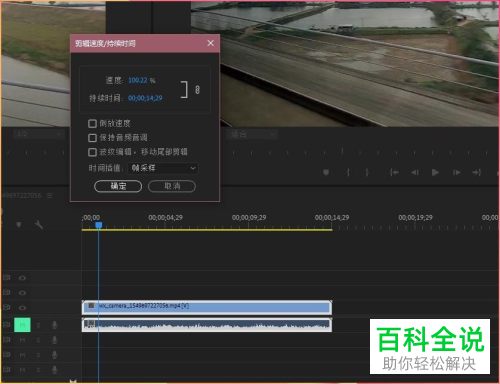The image size is (500, 384).
Task: Mute the third audio track
Action: (22, 355)
